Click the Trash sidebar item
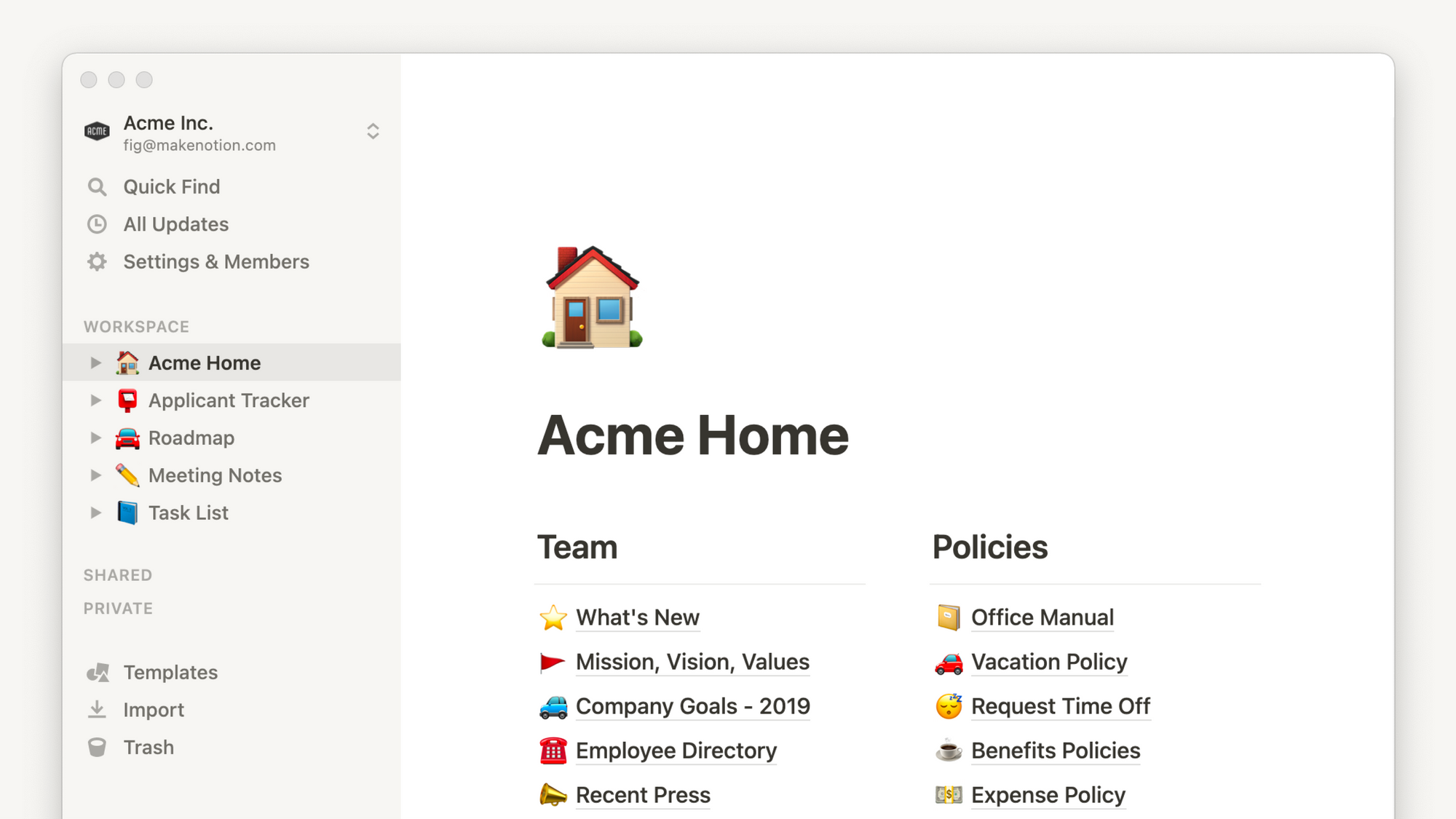 (x=148, y=746)
